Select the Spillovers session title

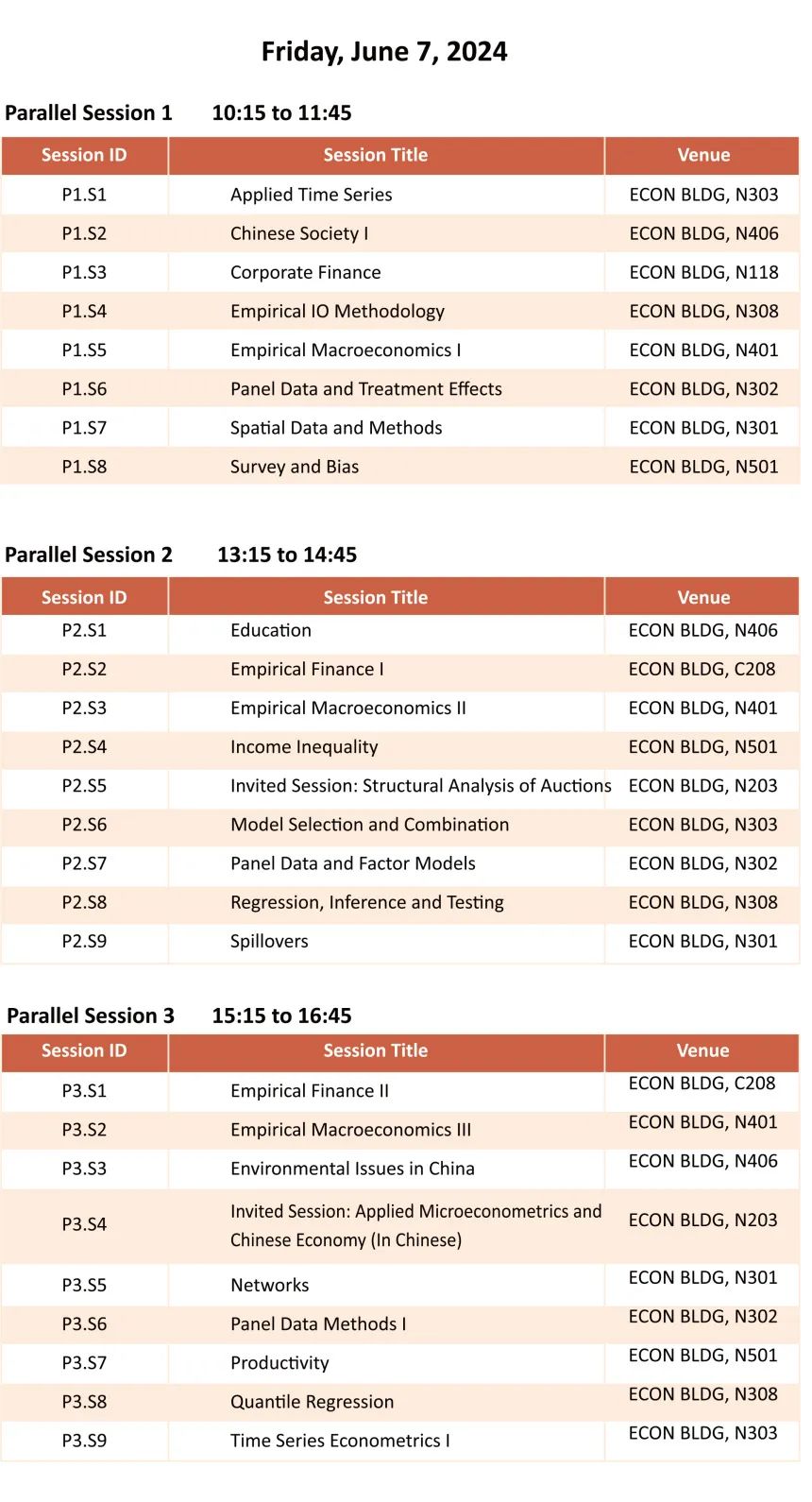click(x=269, y=941)
